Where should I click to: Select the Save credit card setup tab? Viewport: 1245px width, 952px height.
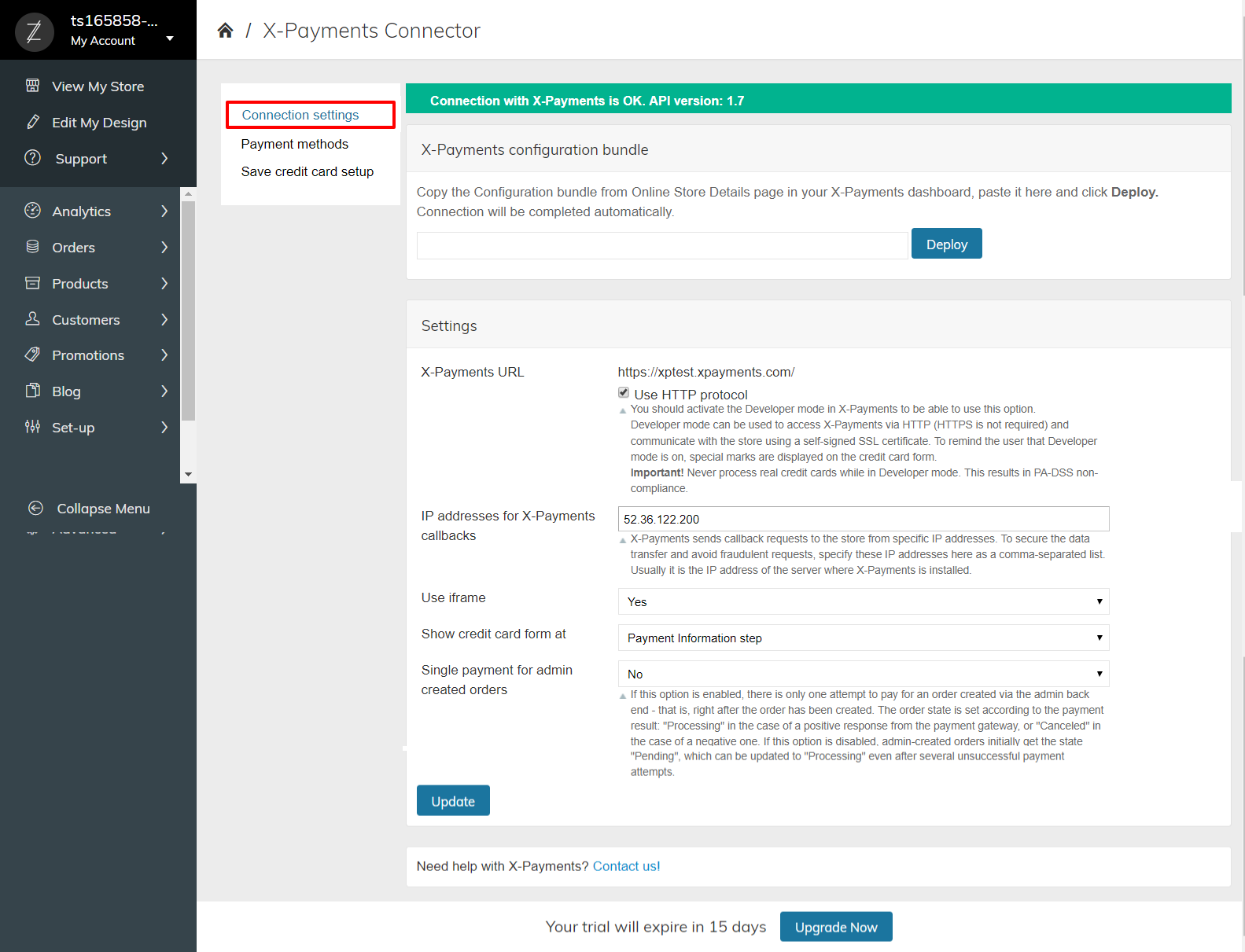pos(308,171)
